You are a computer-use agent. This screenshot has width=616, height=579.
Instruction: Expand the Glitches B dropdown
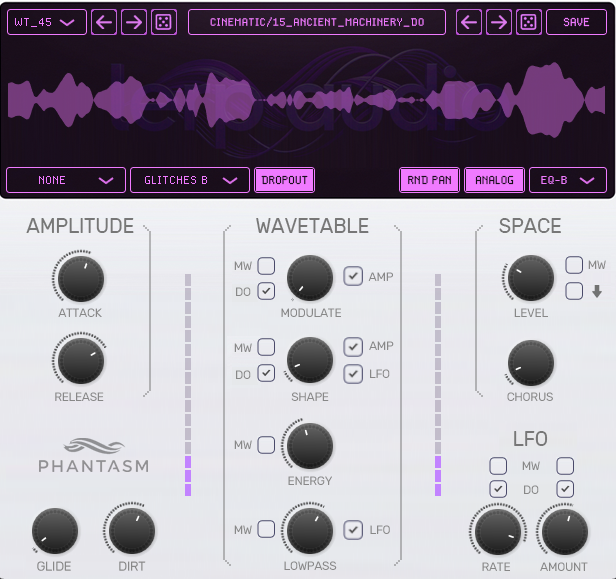189,180
